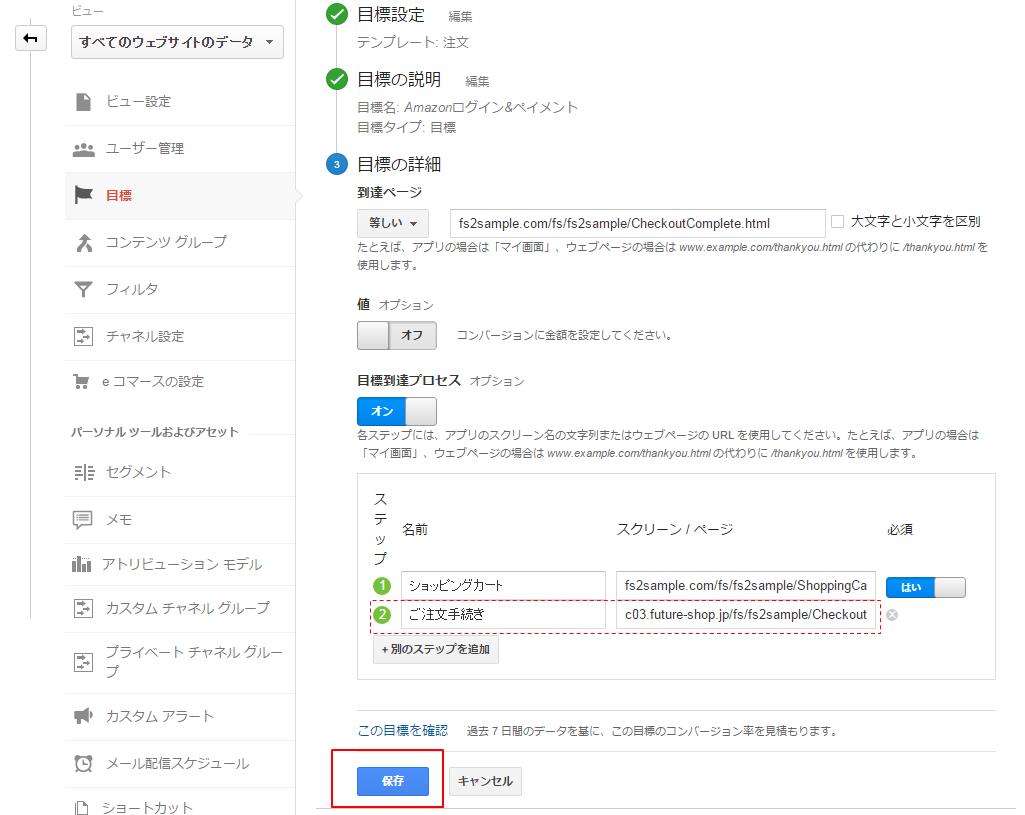Click 編集 next to 目標の説明

(x=477, y=82)
